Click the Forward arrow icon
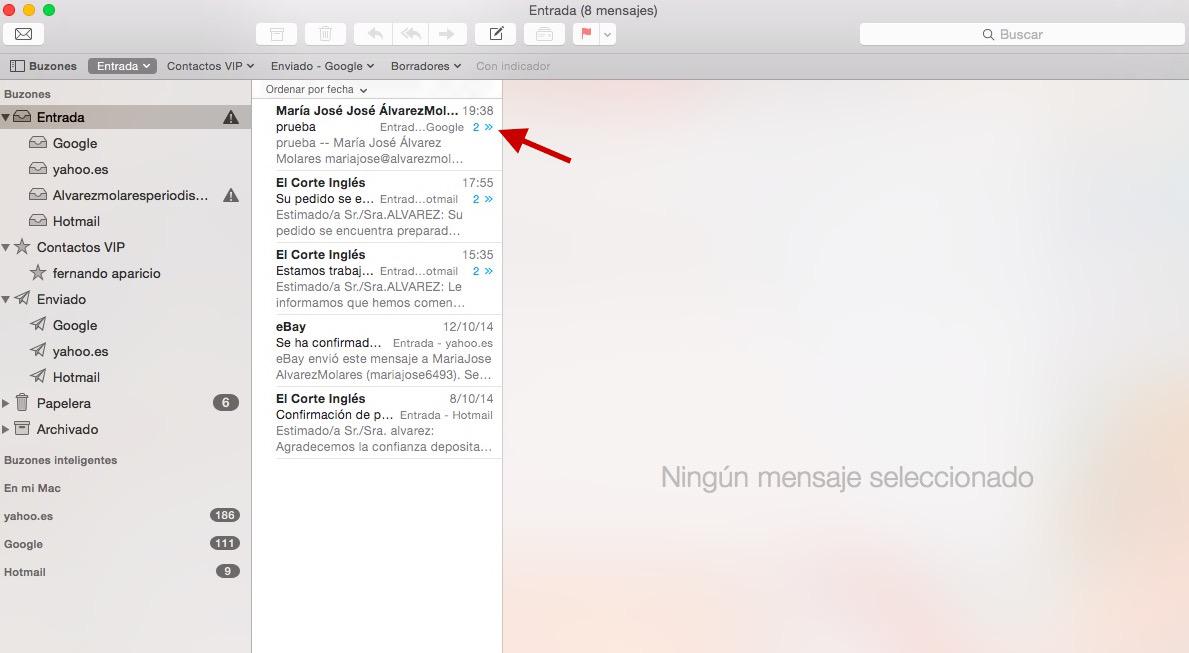Image resolution: width=1189 pixels, height=653 pixels. 446,34
